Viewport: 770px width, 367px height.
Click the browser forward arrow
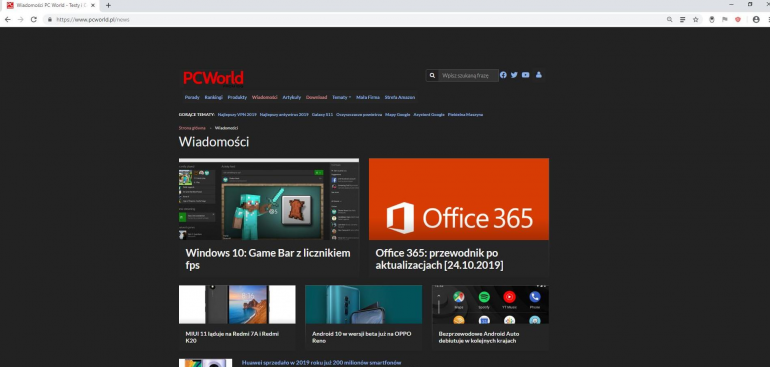(21, 20)
